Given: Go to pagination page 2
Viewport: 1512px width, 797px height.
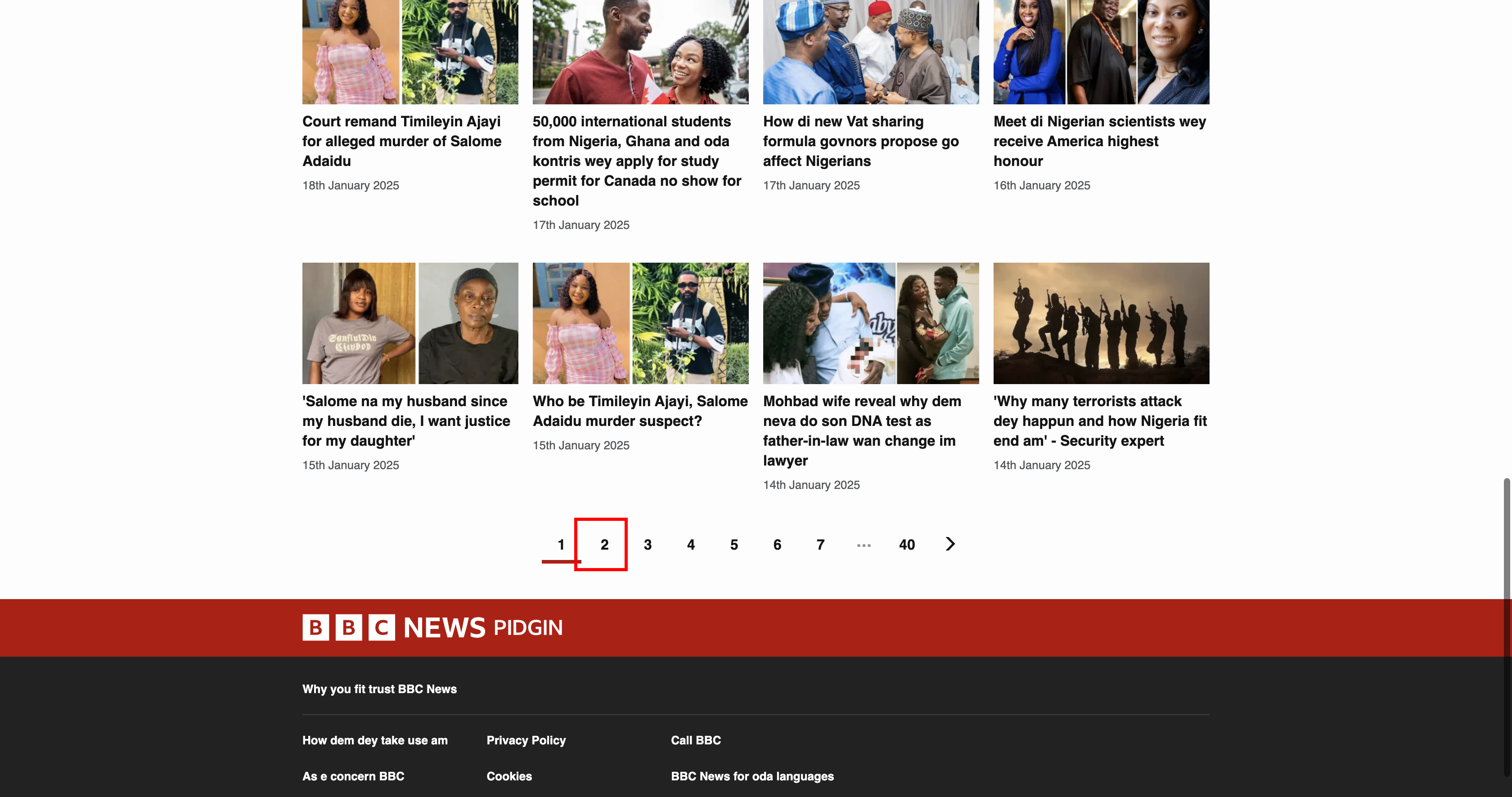Looking at the screenshot, I should pos(604,545).
